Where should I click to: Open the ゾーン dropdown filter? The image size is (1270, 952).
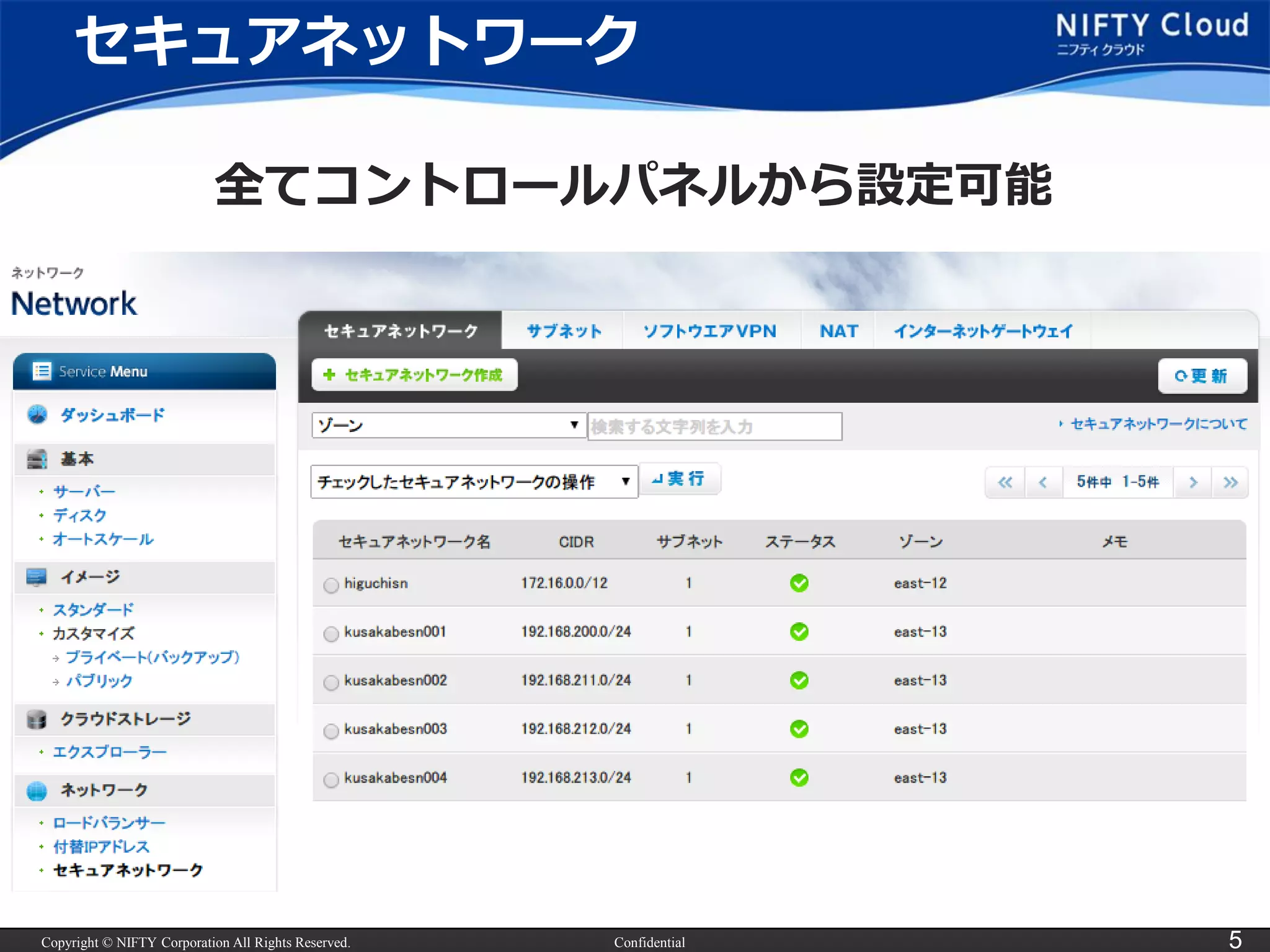[x=448, y=426]
